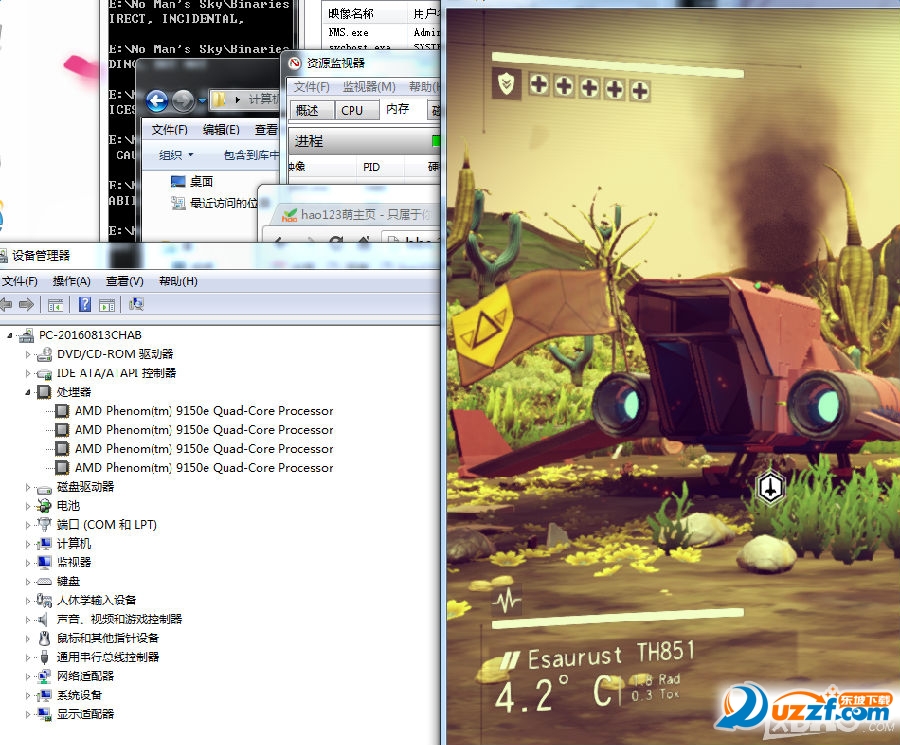Select the keyboard (键盘) device icon
Screen dimensions: 900x745
coord(44,581)
